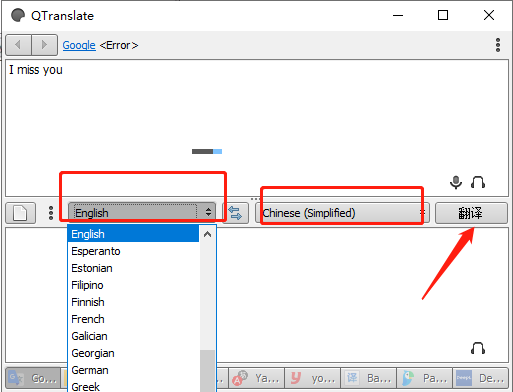
Task: Swap languages with the arrows icon
Action: coord(235,213)
